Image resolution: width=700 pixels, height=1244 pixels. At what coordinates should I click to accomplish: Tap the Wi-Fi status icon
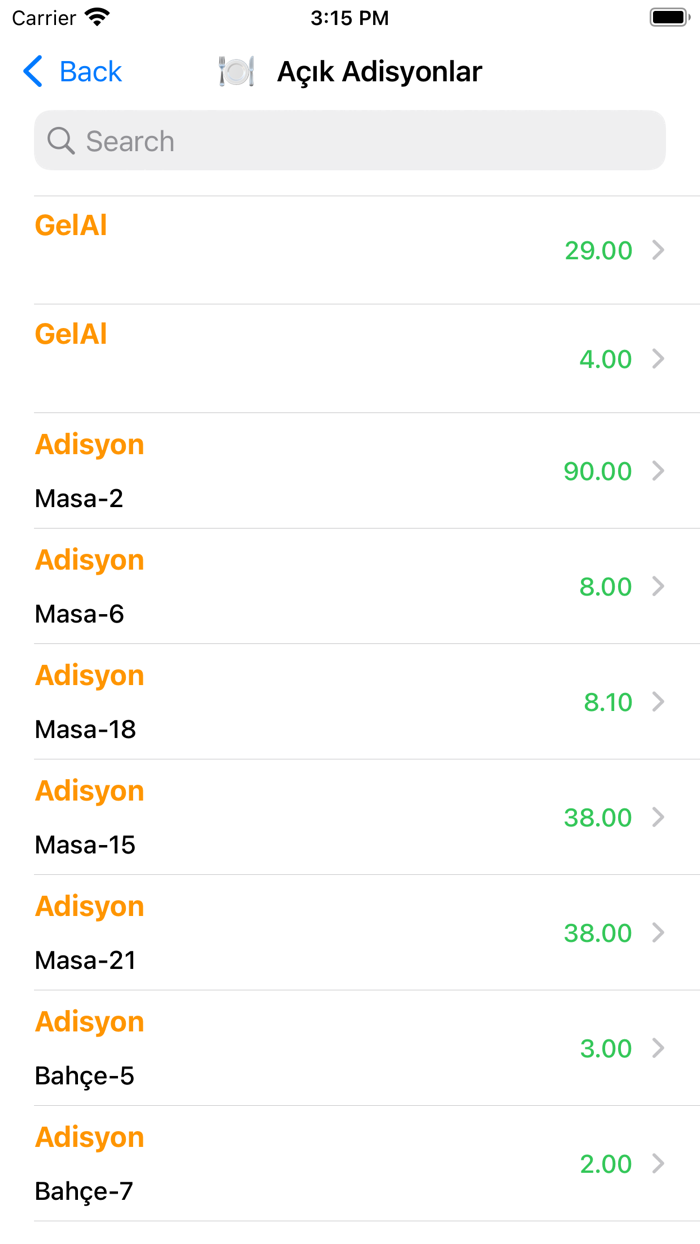(x=97, y=18)
